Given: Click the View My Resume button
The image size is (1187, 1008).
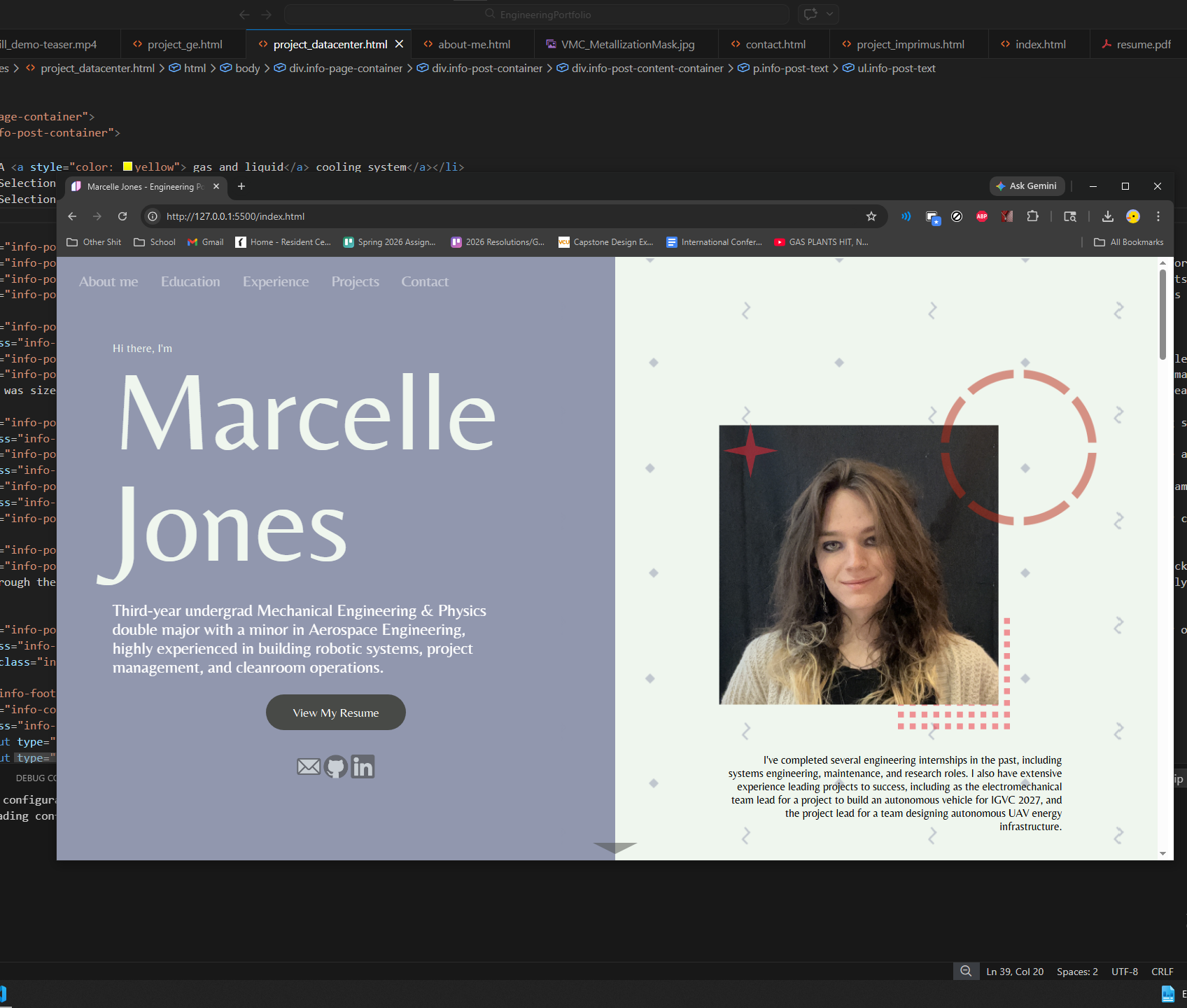Looking at the screenshot, I should click(336, 713).
